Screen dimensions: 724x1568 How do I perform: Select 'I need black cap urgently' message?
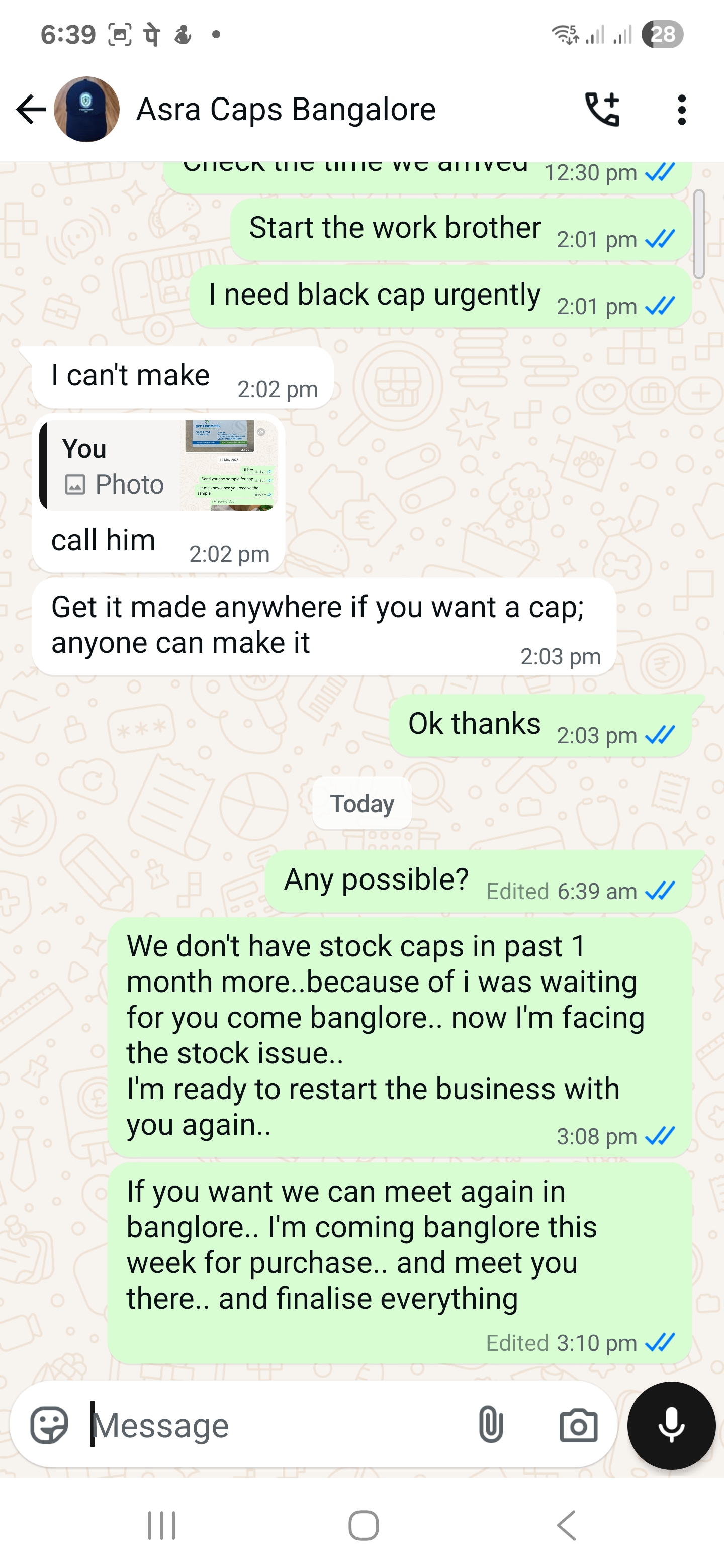click(441, 297)
